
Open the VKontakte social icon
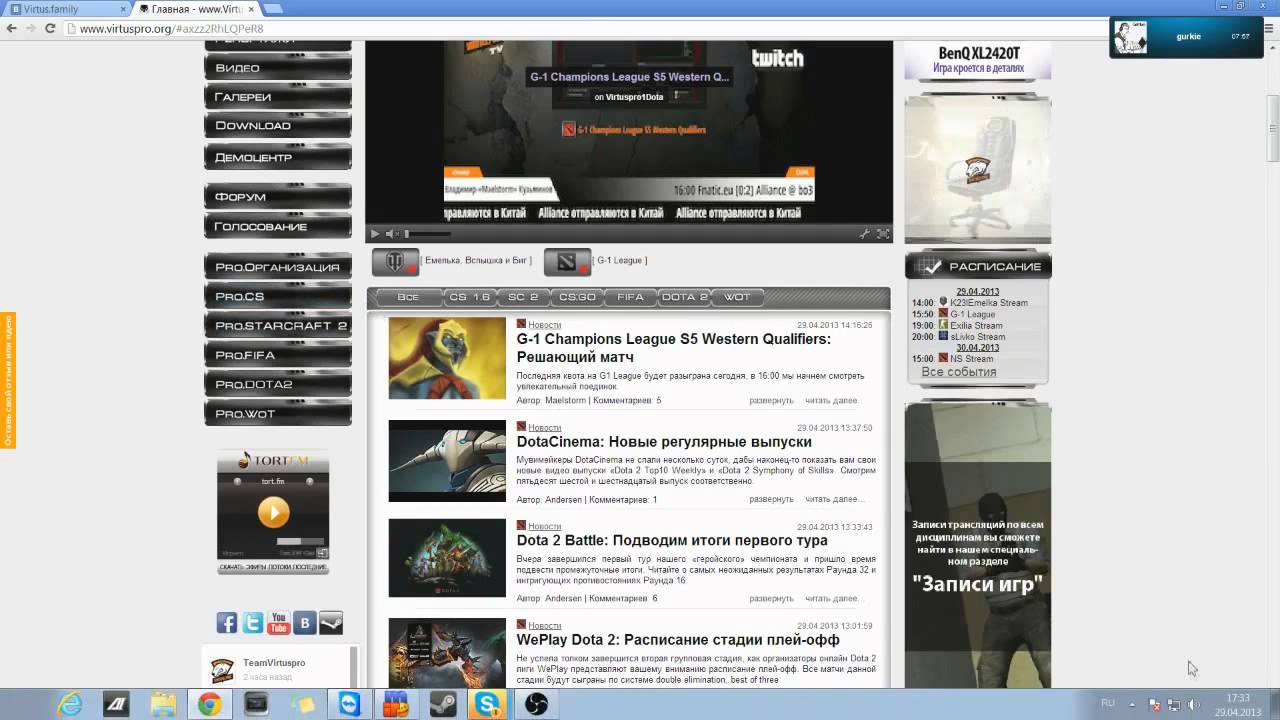[305, 623]
